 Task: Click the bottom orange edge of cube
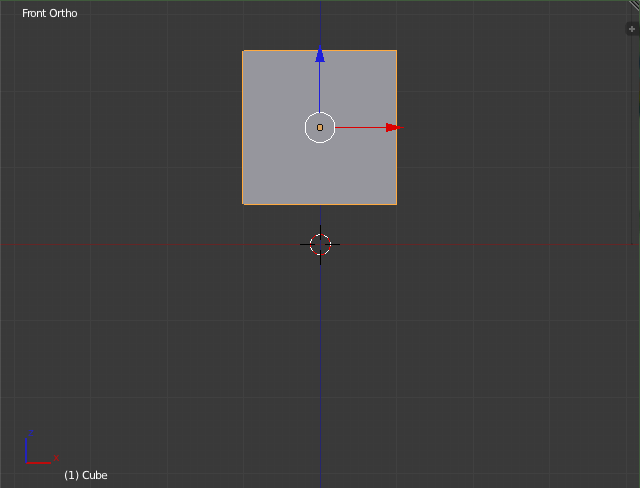point(280,204)
